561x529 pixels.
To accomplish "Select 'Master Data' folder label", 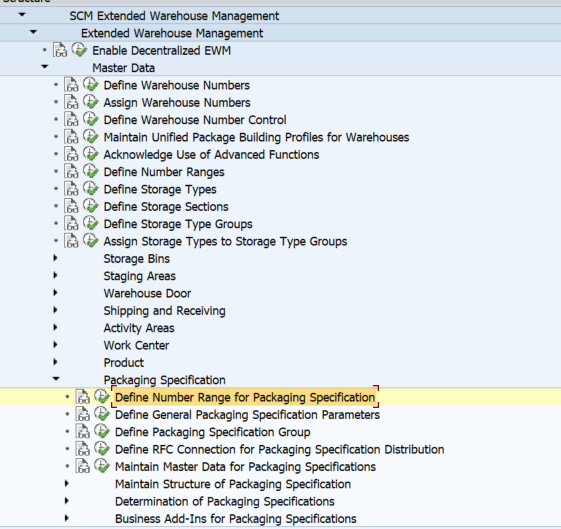I will click(123, 68).
